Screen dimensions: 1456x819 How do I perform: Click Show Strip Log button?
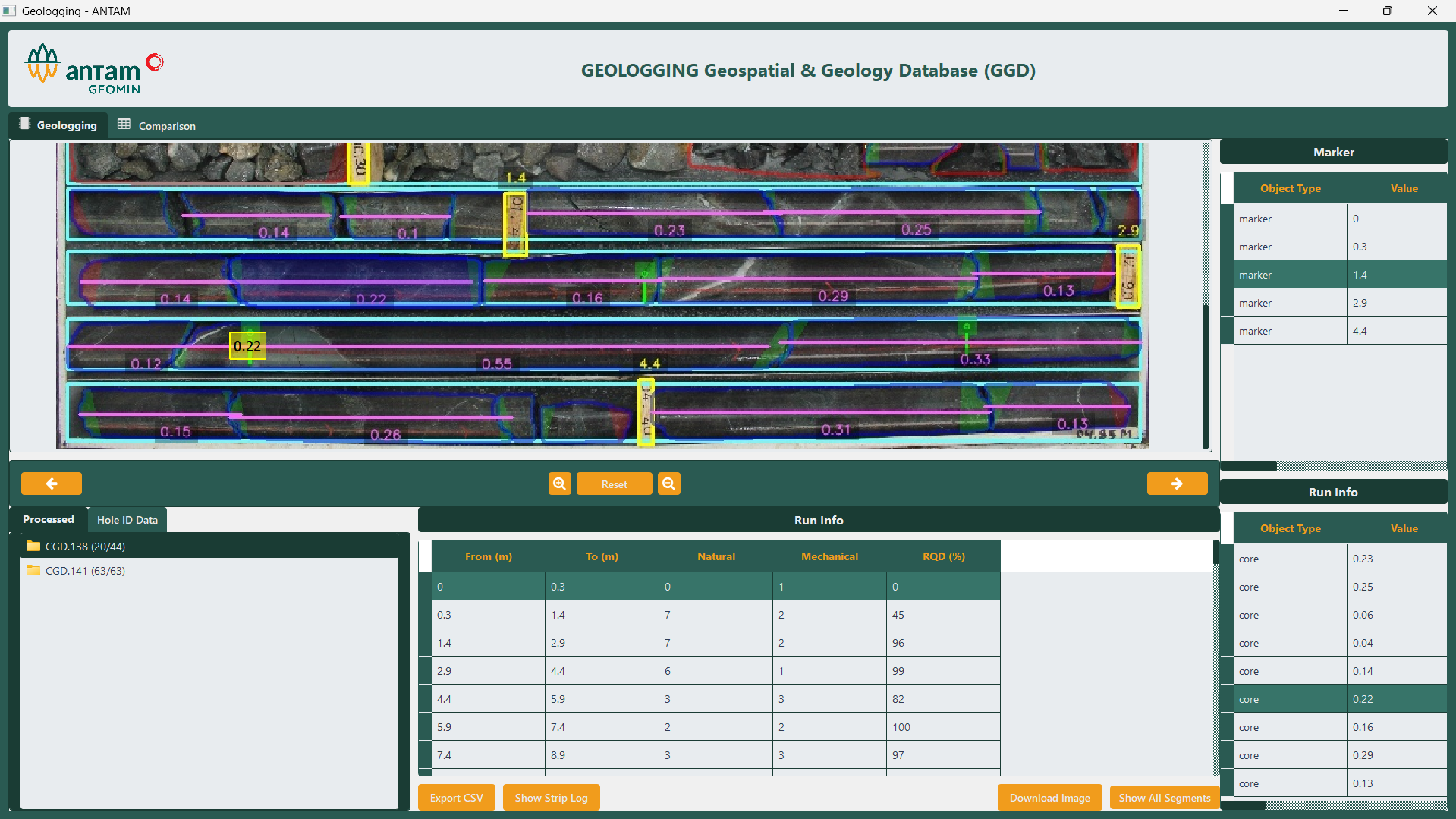[x=551, y=798]
